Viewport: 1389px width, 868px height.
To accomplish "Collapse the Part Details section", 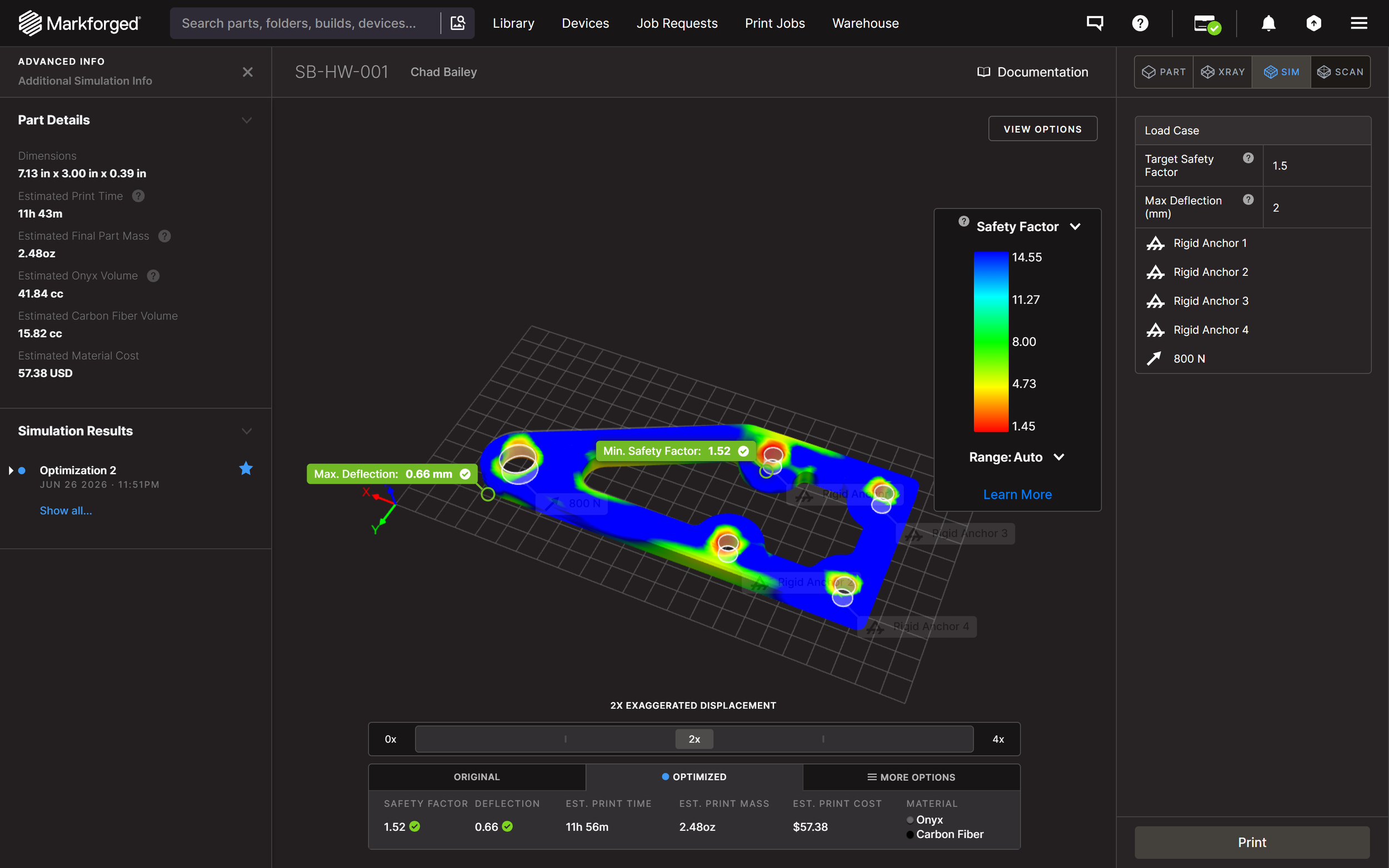I will 247,120.
